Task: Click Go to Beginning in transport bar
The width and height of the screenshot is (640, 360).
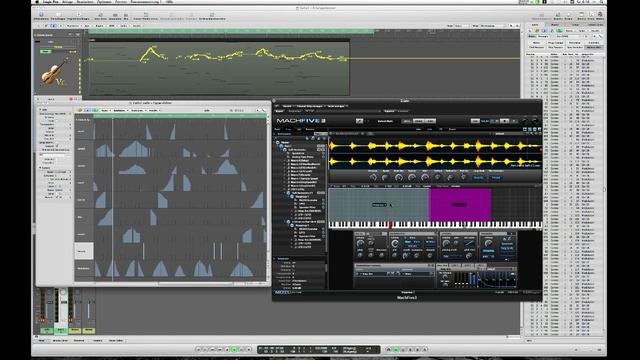Action: pyautogui.click(x=198, y=349)
